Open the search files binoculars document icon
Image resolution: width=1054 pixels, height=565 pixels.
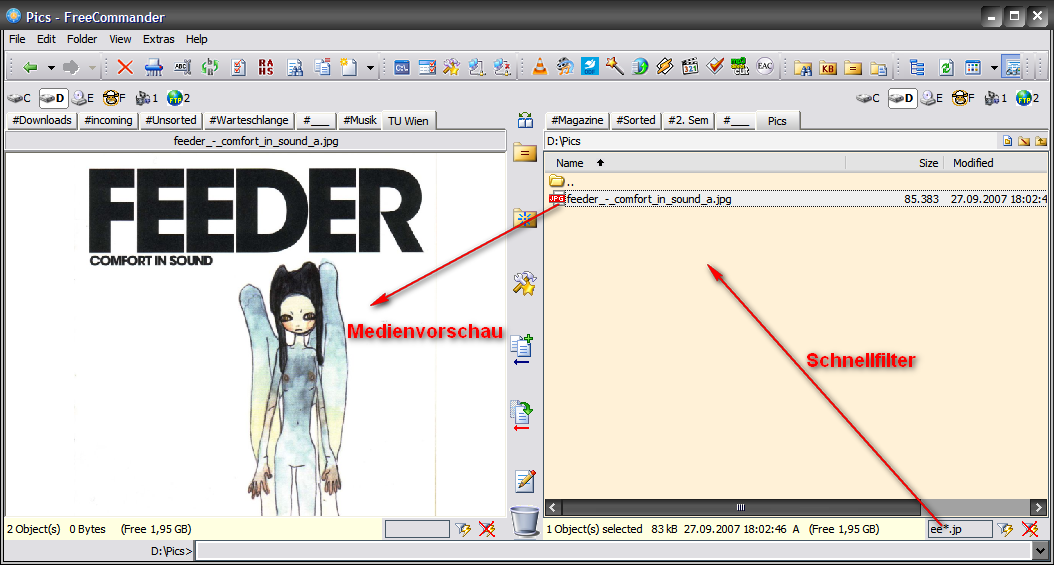(294, 67)
